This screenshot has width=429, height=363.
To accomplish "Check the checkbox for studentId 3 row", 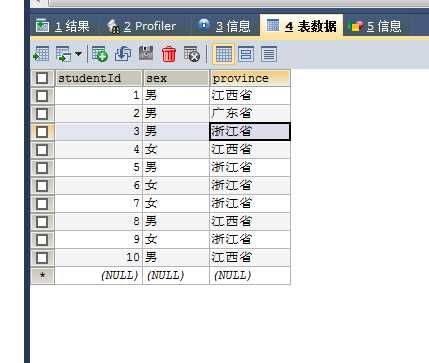I will click(42, 132).
